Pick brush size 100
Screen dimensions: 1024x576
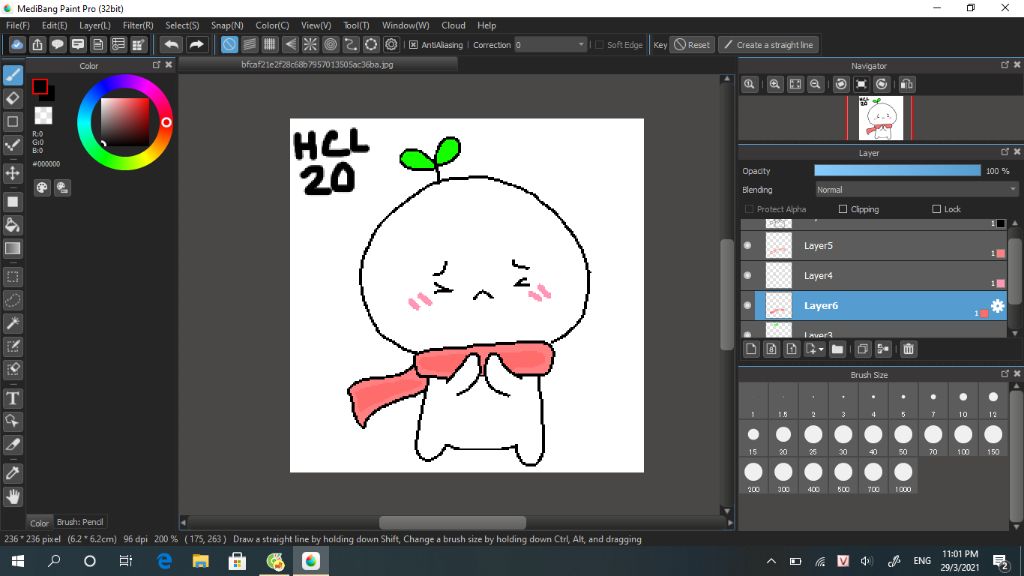coord(963,438)
